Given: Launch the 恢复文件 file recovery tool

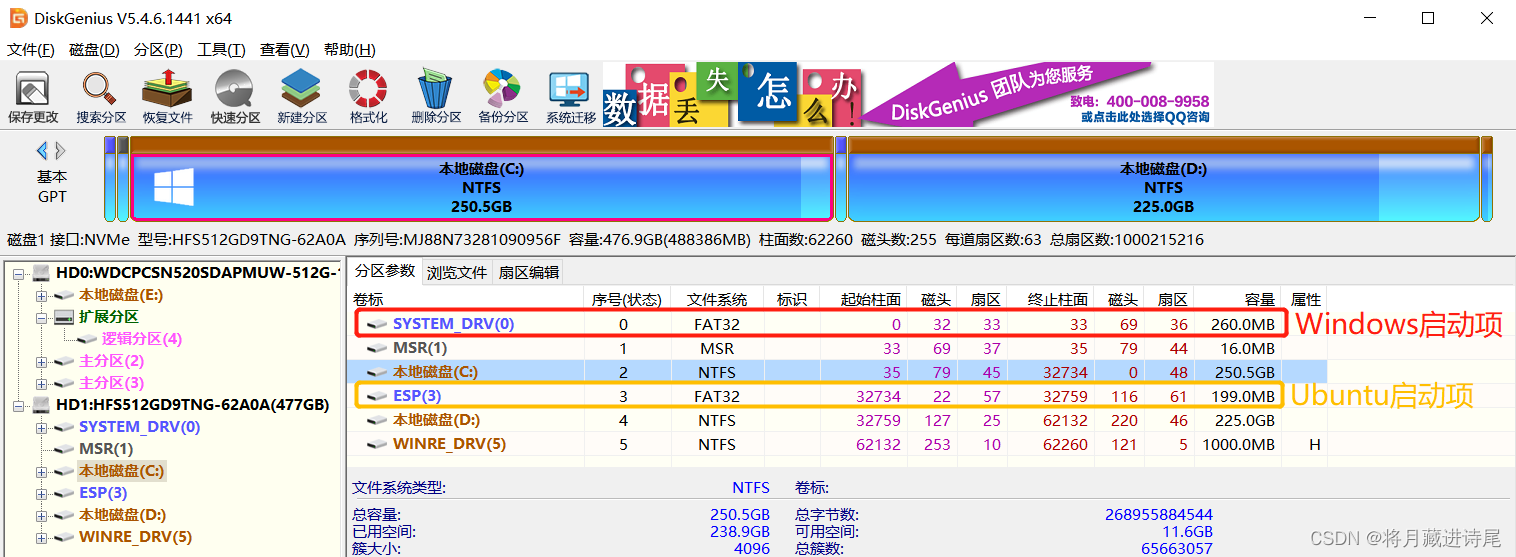Looking at the screenshot, I should tap(167, 98).
